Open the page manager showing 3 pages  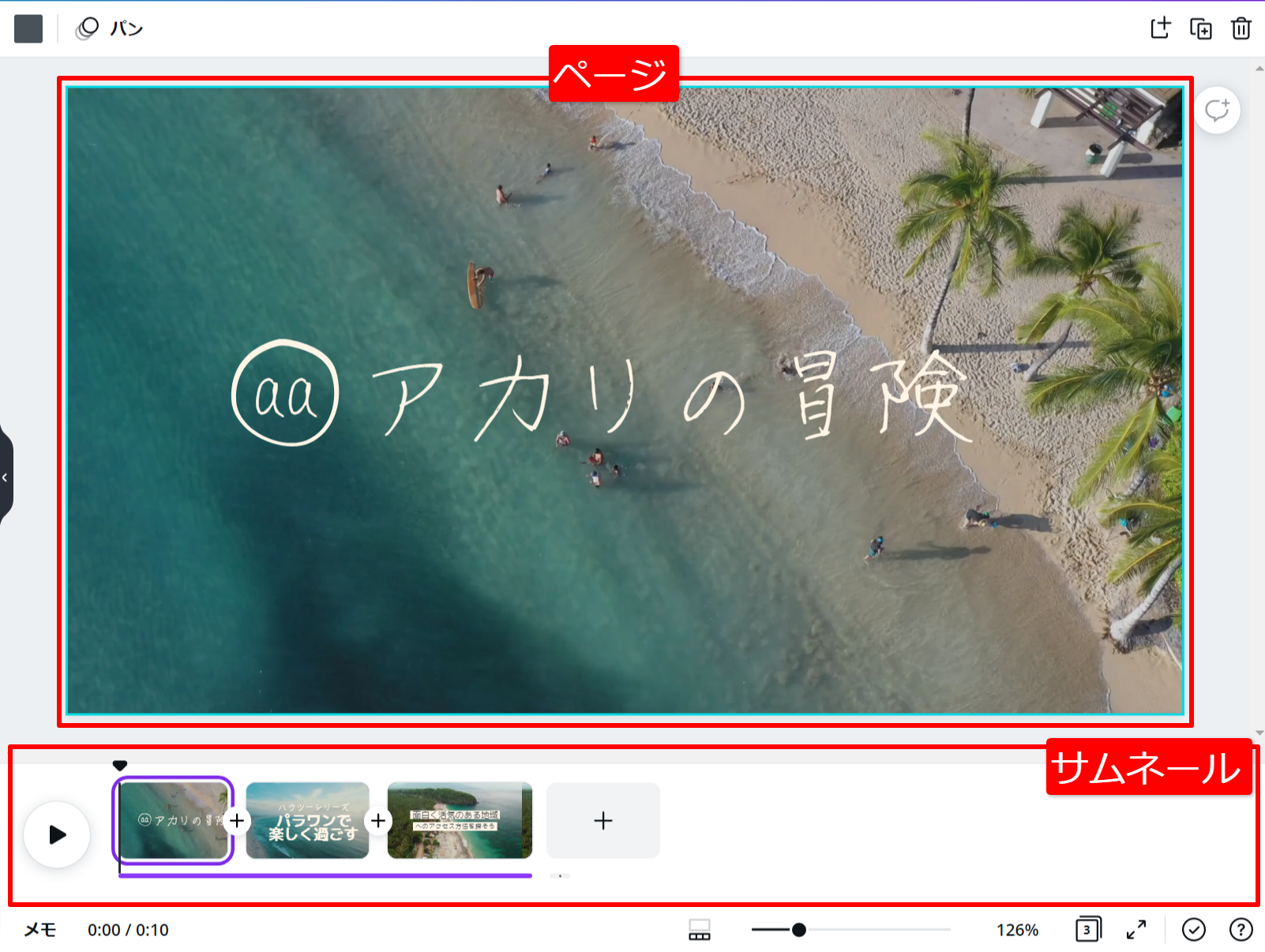1087,929
